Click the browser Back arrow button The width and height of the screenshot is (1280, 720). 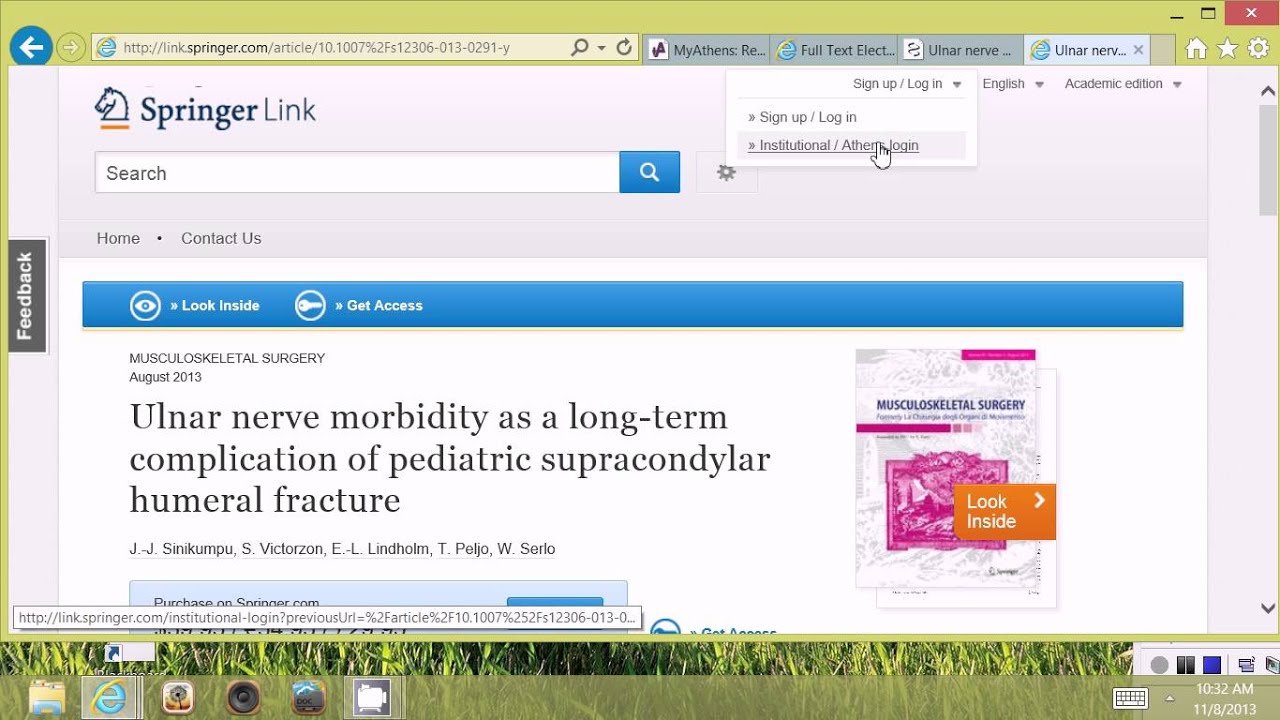coord(32,47)
